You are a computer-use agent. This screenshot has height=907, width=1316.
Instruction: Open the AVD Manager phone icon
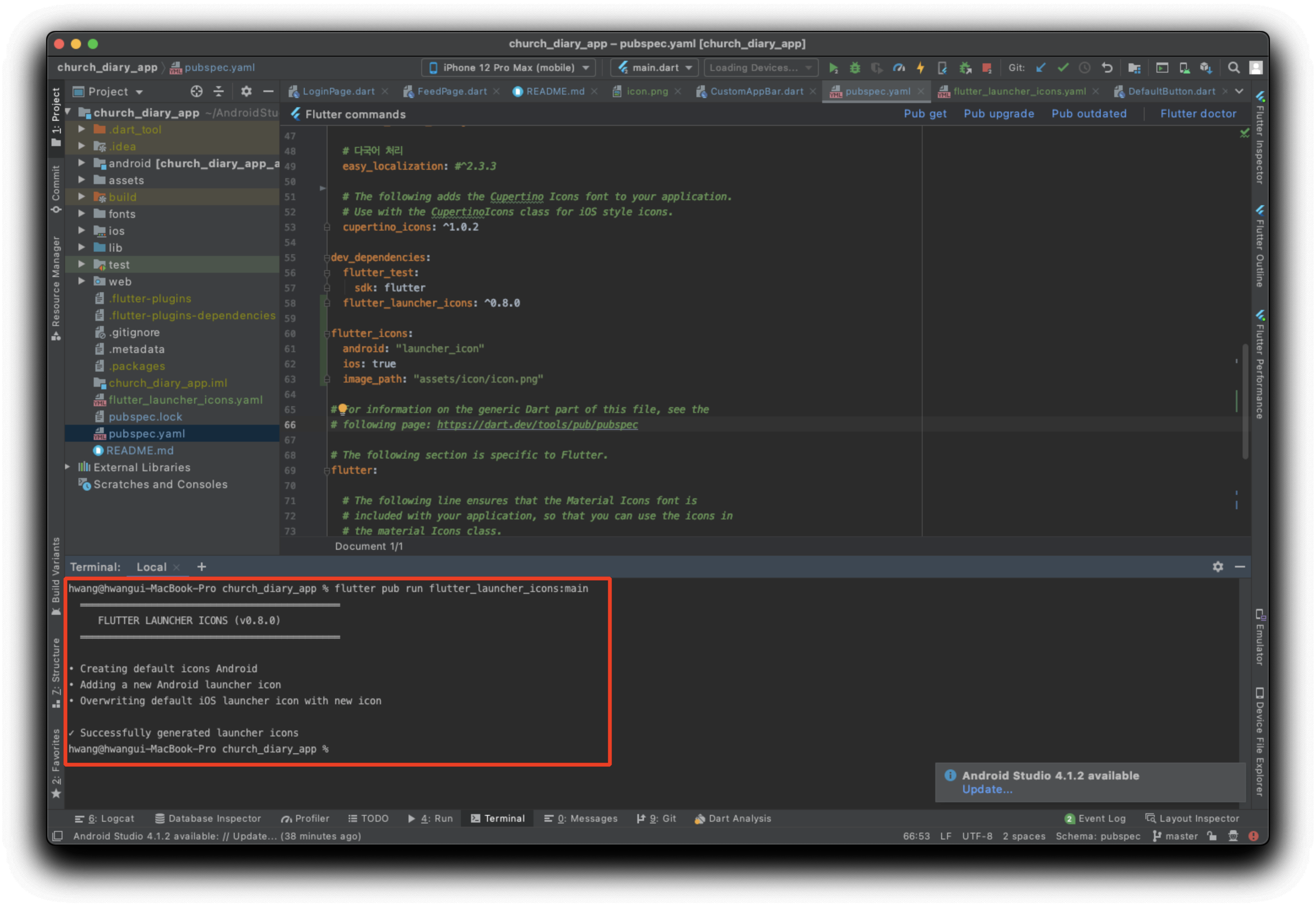(x=1185, y=68)
